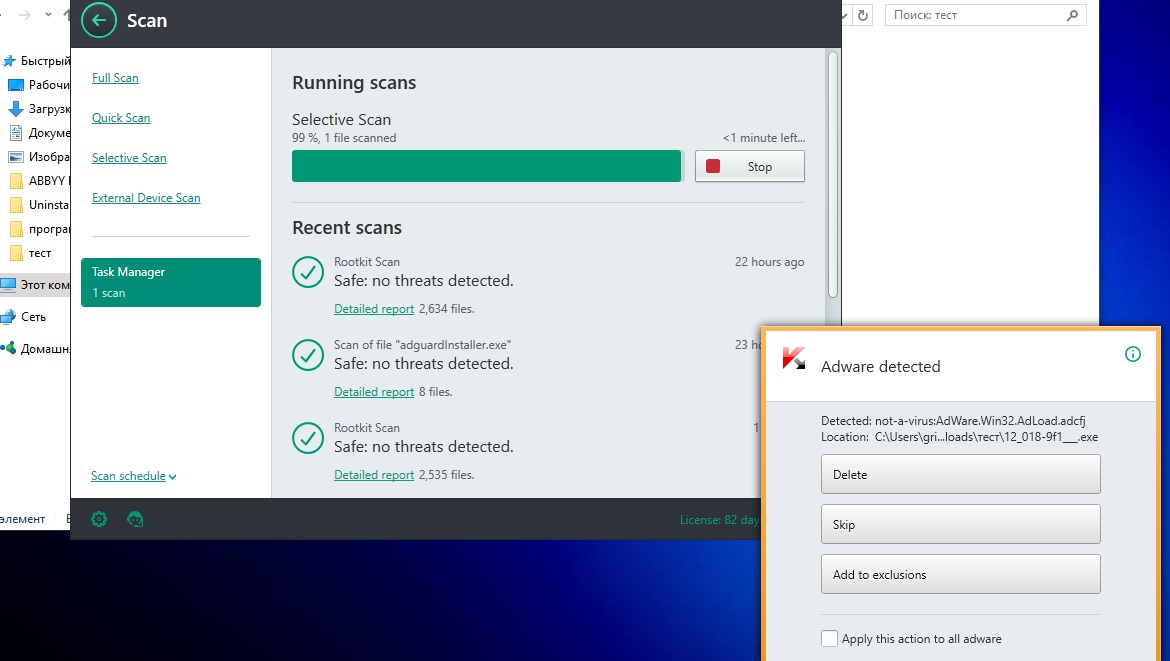
Task: Open External Device Scan
Action: click(x=146, y=198)
